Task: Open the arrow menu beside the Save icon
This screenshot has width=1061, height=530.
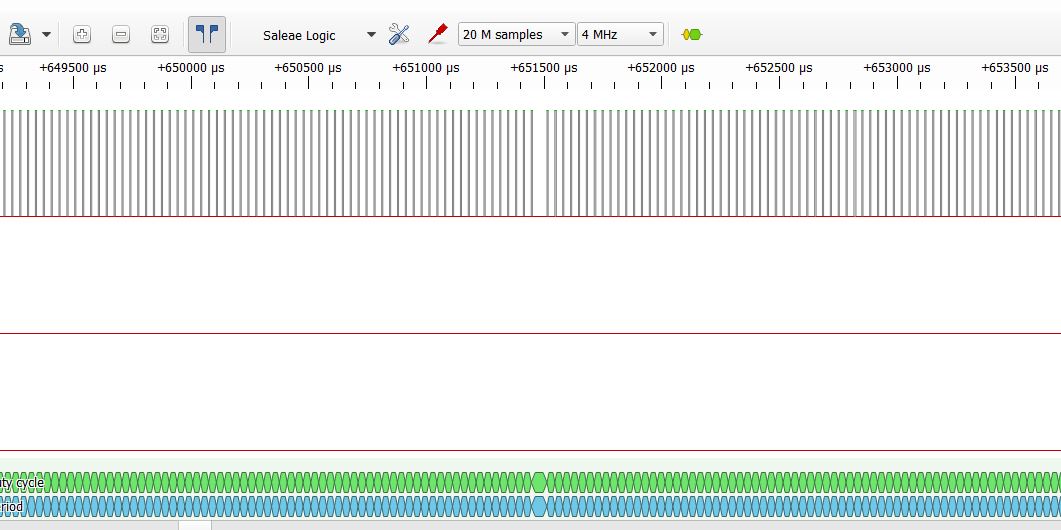Action: pos(46,35)
